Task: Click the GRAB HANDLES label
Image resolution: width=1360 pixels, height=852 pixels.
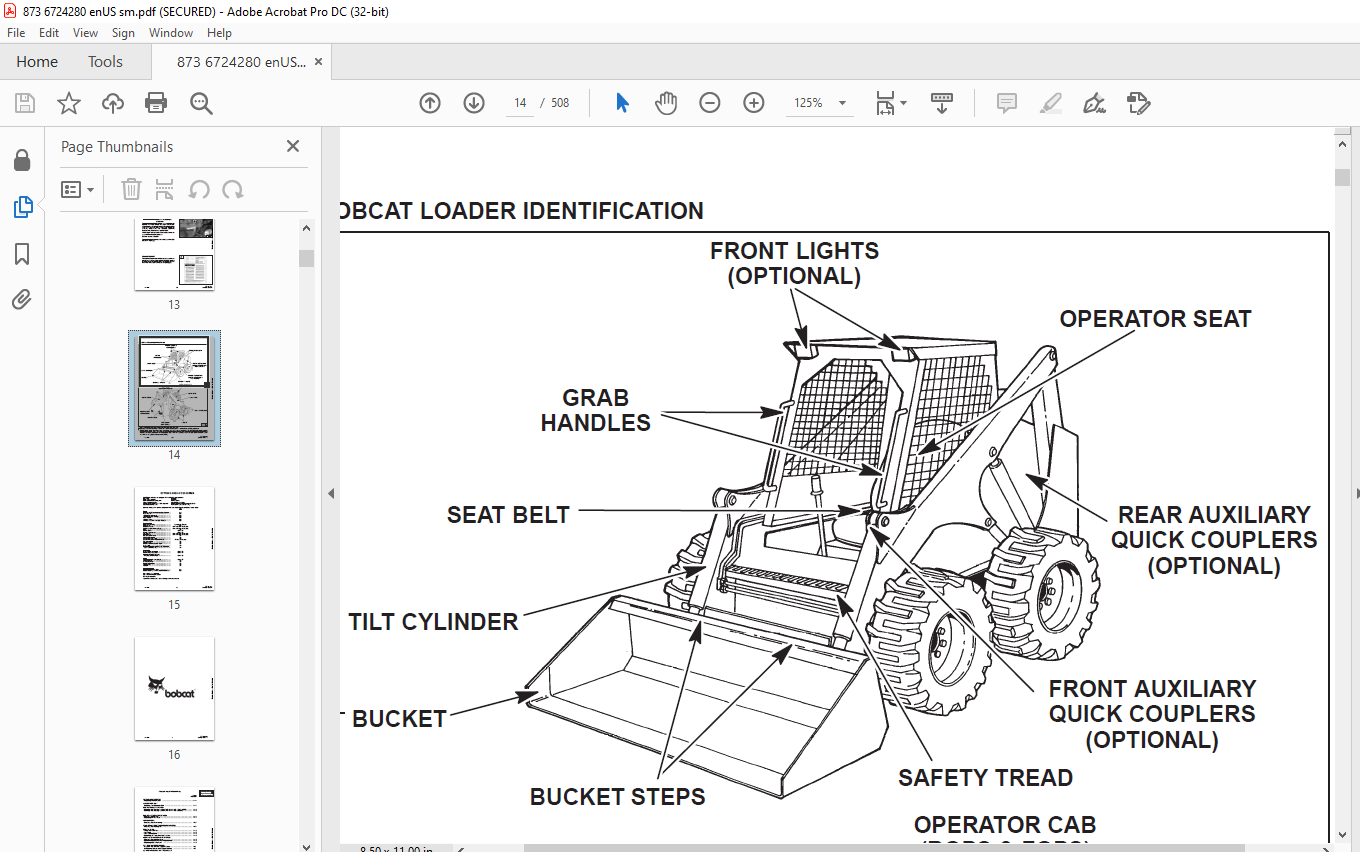Action: pyautogui.click(x=596, y=411)
